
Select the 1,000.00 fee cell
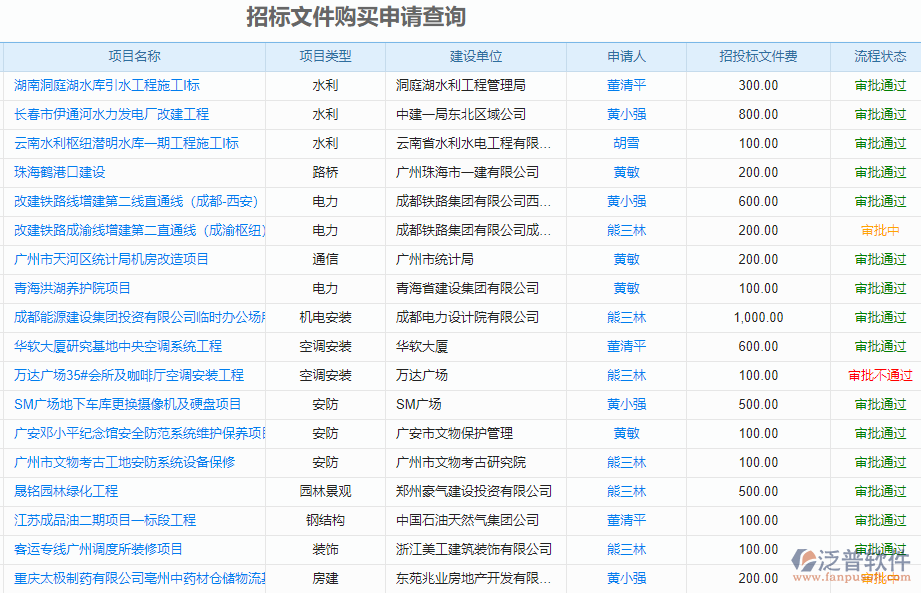click(758, 318)
